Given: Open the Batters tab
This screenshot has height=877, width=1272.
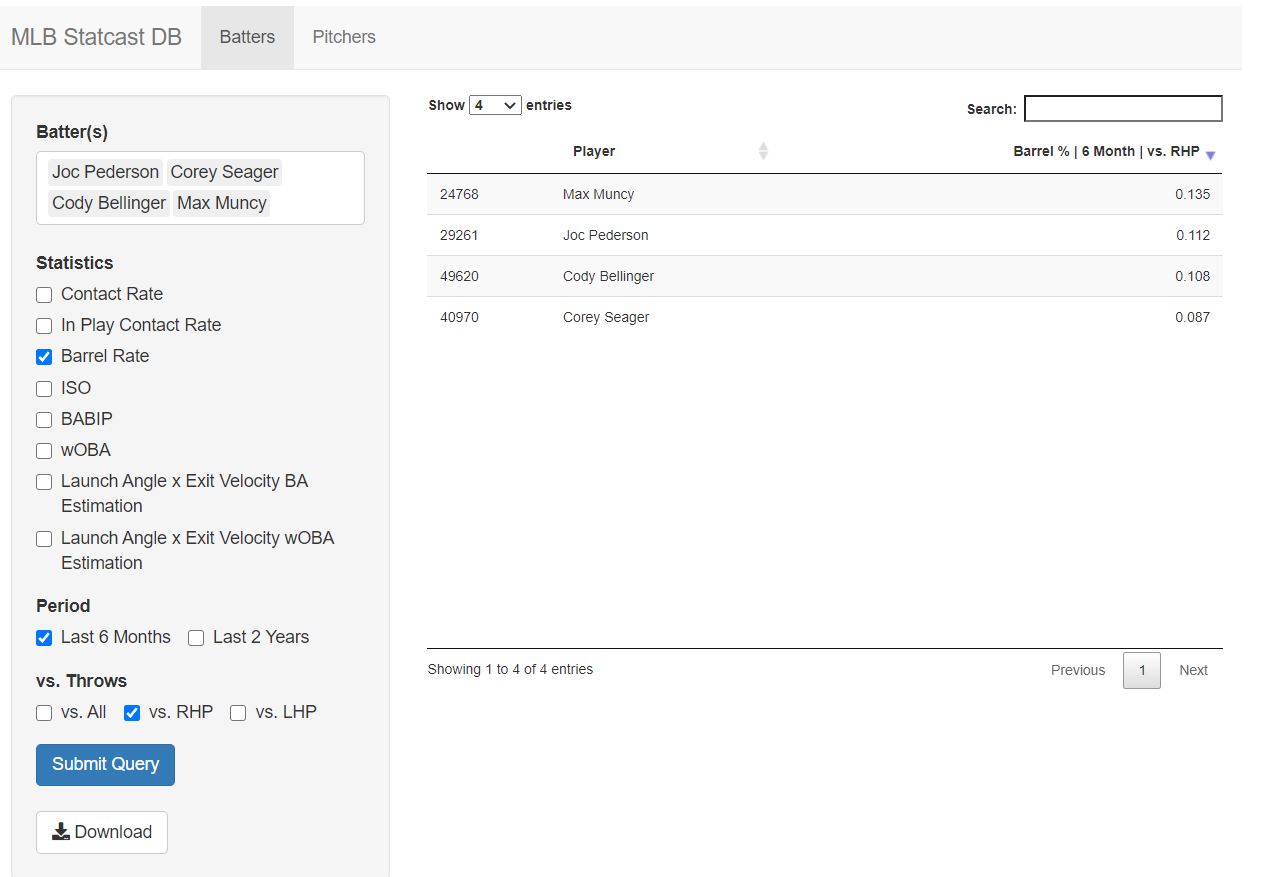Looking at the screenshot, I should tap(247, 37).
